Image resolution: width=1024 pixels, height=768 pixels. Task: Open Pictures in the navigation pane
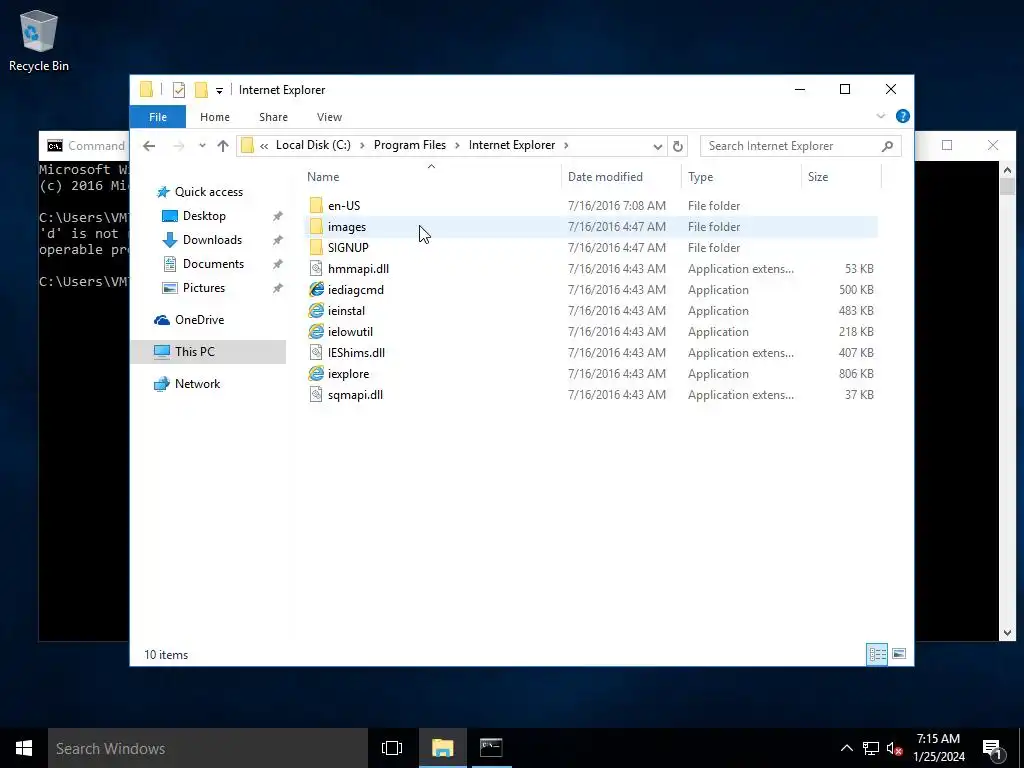[204, 288]
